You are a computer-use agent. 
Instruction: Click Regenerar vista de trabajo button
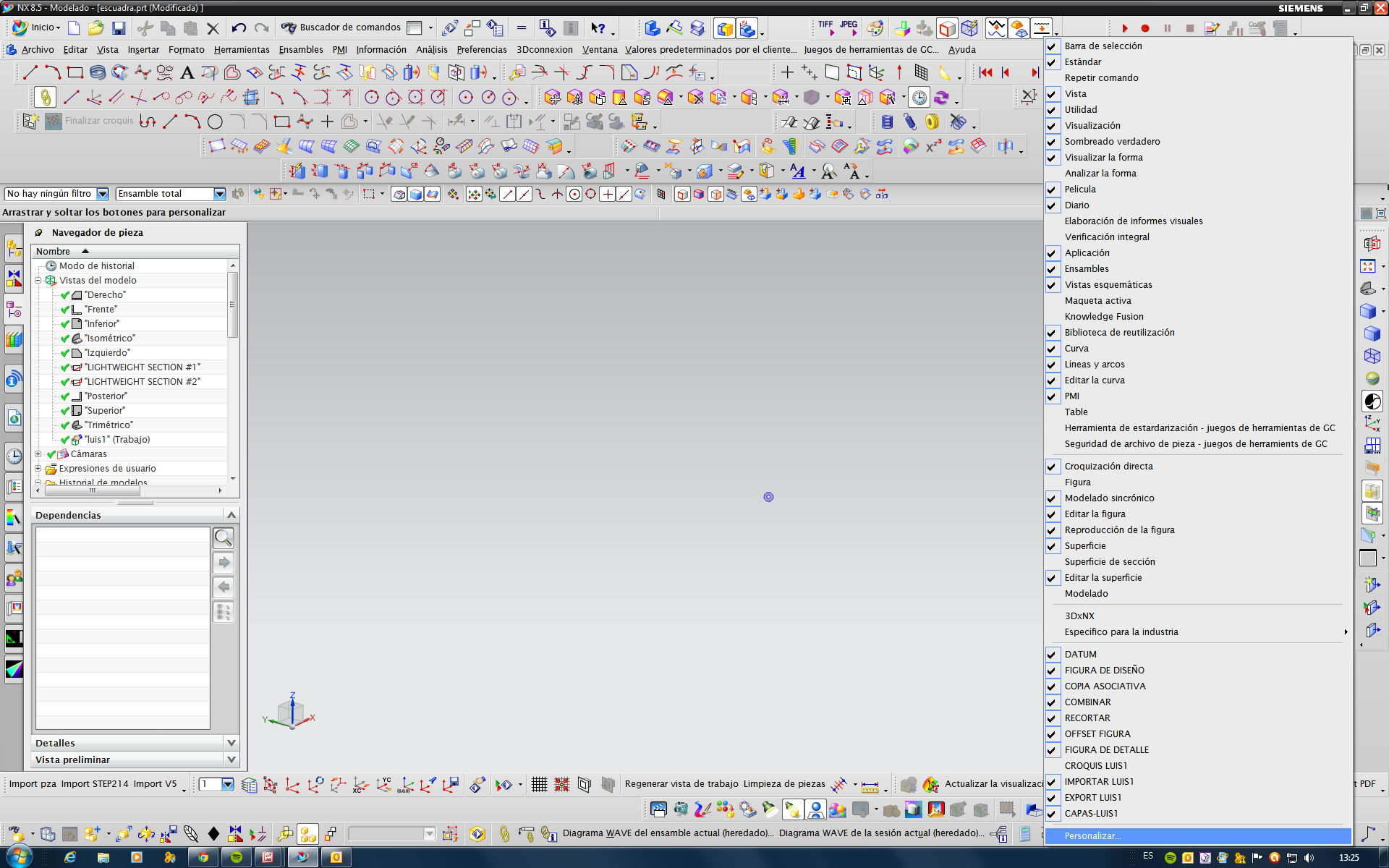point(681,784)
